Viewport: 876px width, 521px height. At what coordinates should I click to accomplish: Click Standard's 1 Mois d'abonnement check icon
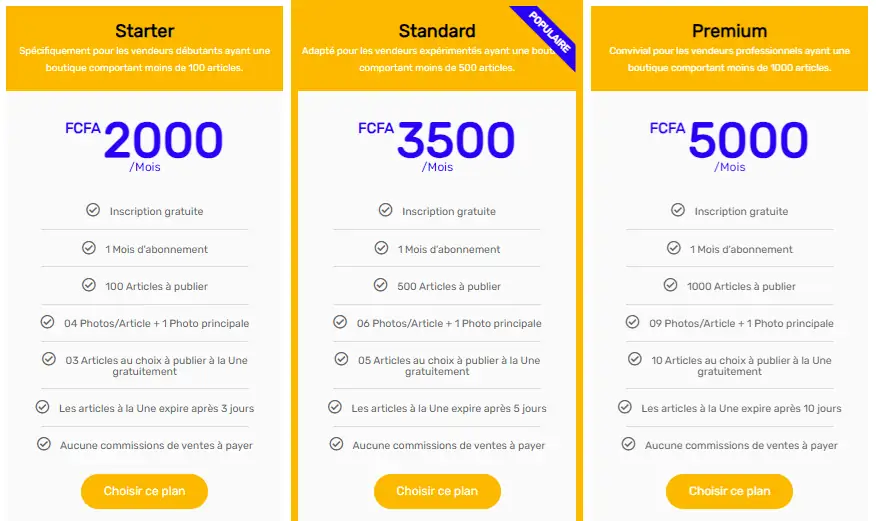tap(381, 248)
